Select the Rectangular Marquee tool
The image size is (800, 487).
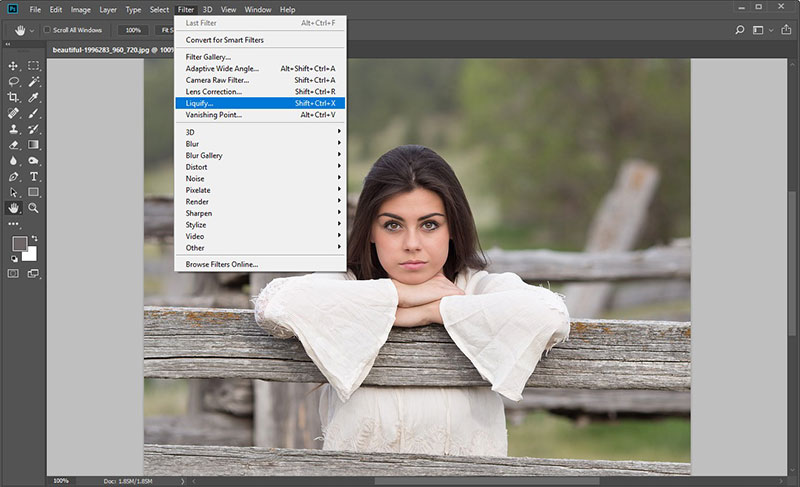33,66
